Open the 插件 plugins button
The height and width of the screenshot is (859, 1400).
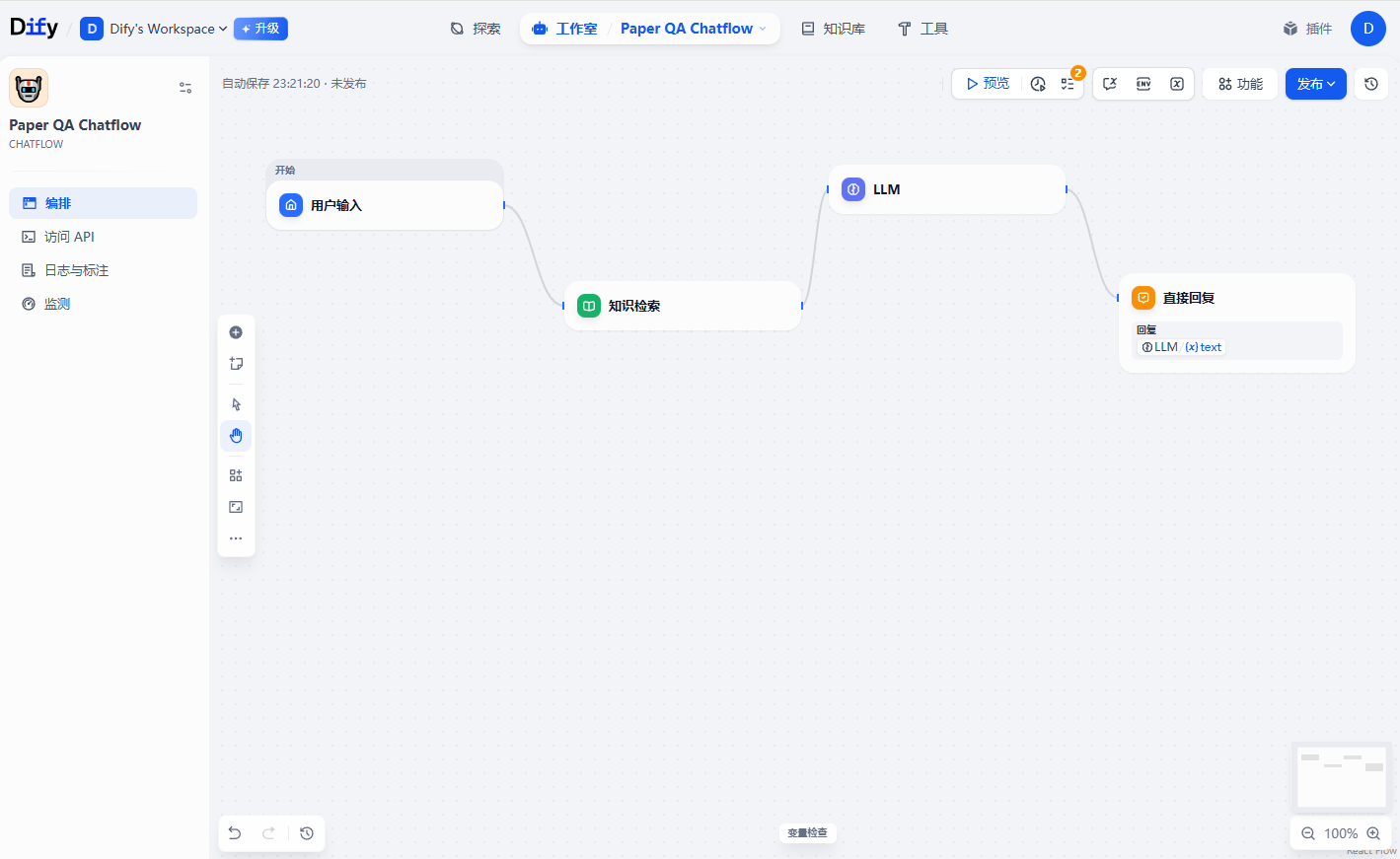1307,29
